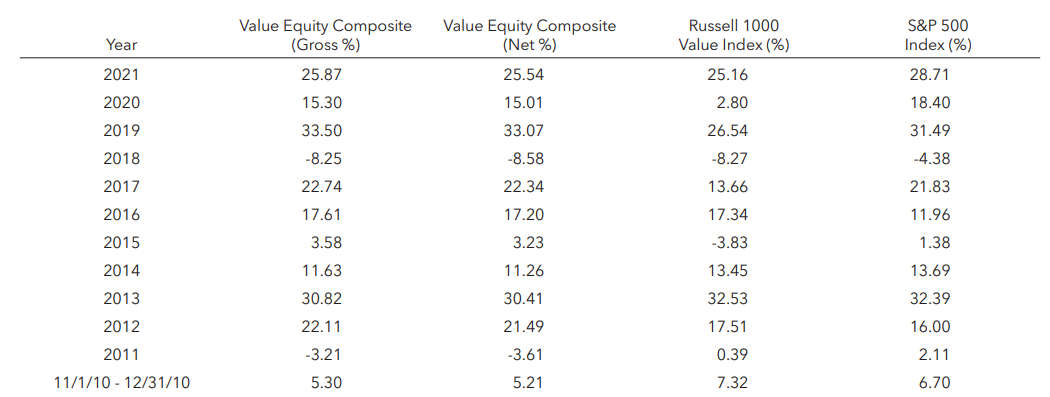Select the 2017 gross value 22.74
The image size is (1050, 397).
point(323,187)
